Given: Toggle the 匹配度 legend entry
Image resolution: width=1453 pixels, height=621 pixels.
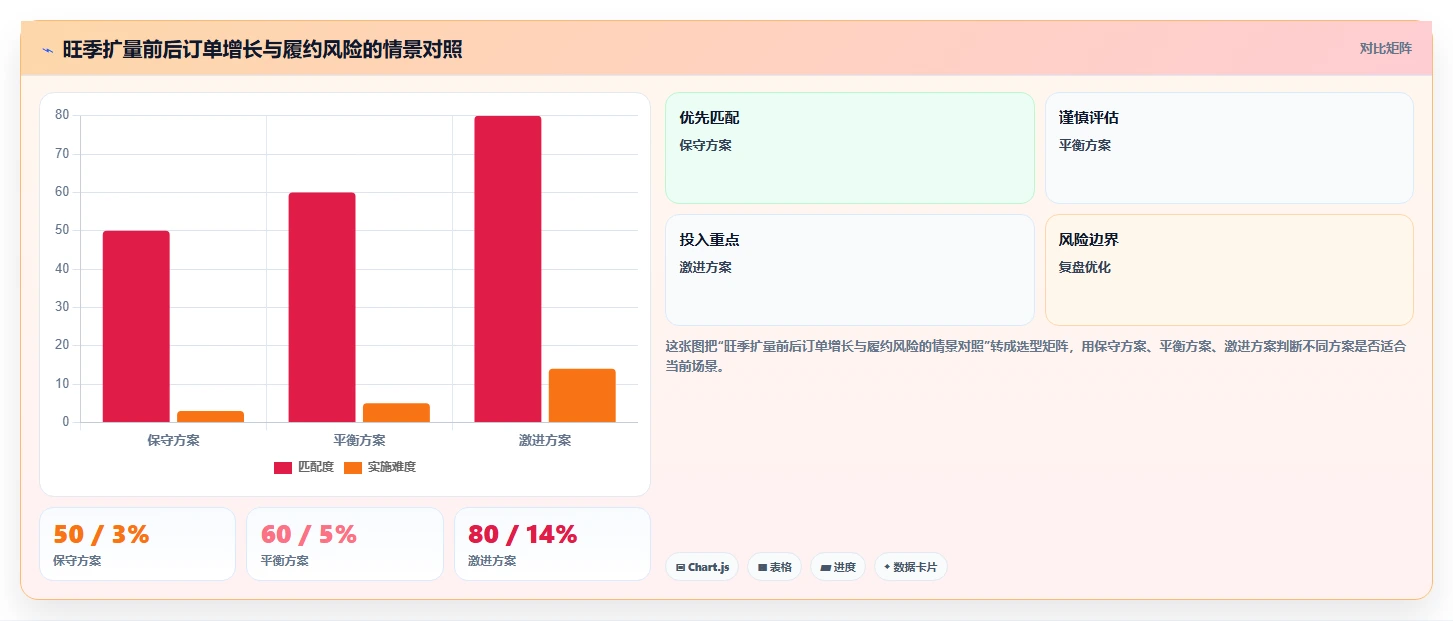Looking at the screenshot, I should coord(304,467).
